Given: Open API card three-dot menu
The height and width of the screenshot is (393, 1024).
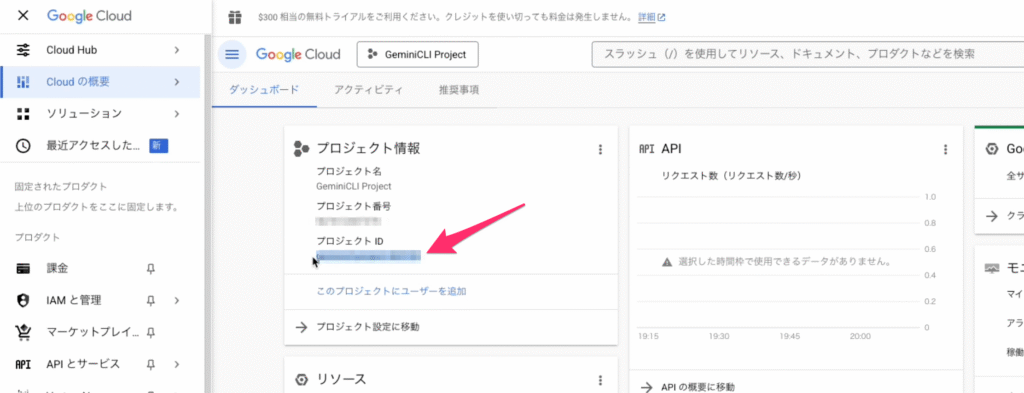Looking at the screenshot, I should tap(944, 149).
